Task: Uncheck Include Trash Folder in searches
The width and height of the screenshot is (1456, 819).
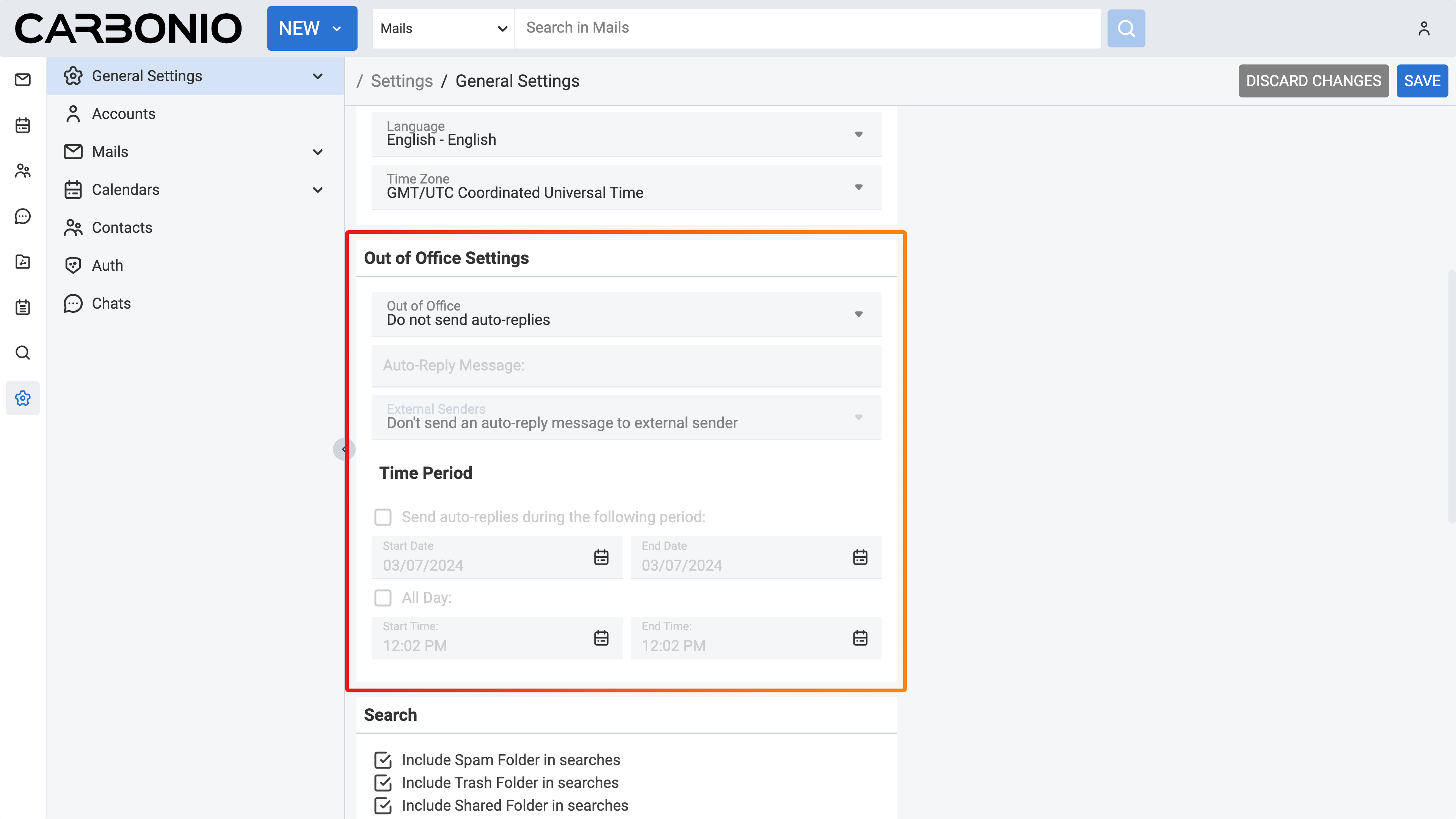Action: 383,783
